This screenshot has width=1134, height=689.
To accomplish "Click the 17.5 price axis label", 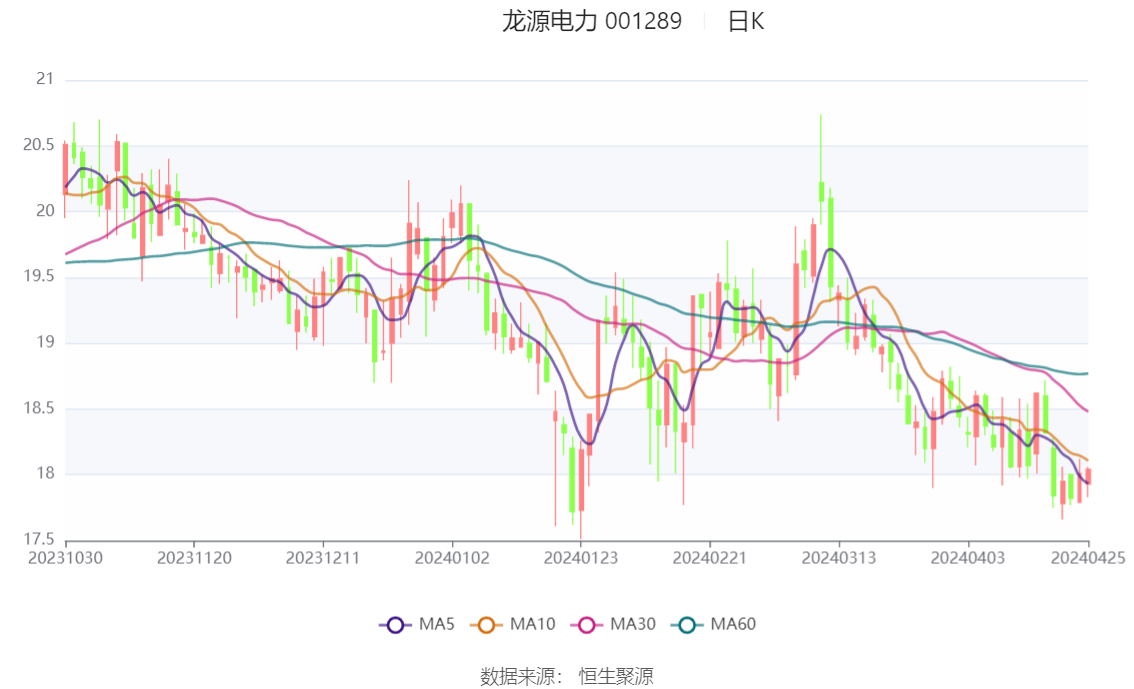I will coord(39,539).
